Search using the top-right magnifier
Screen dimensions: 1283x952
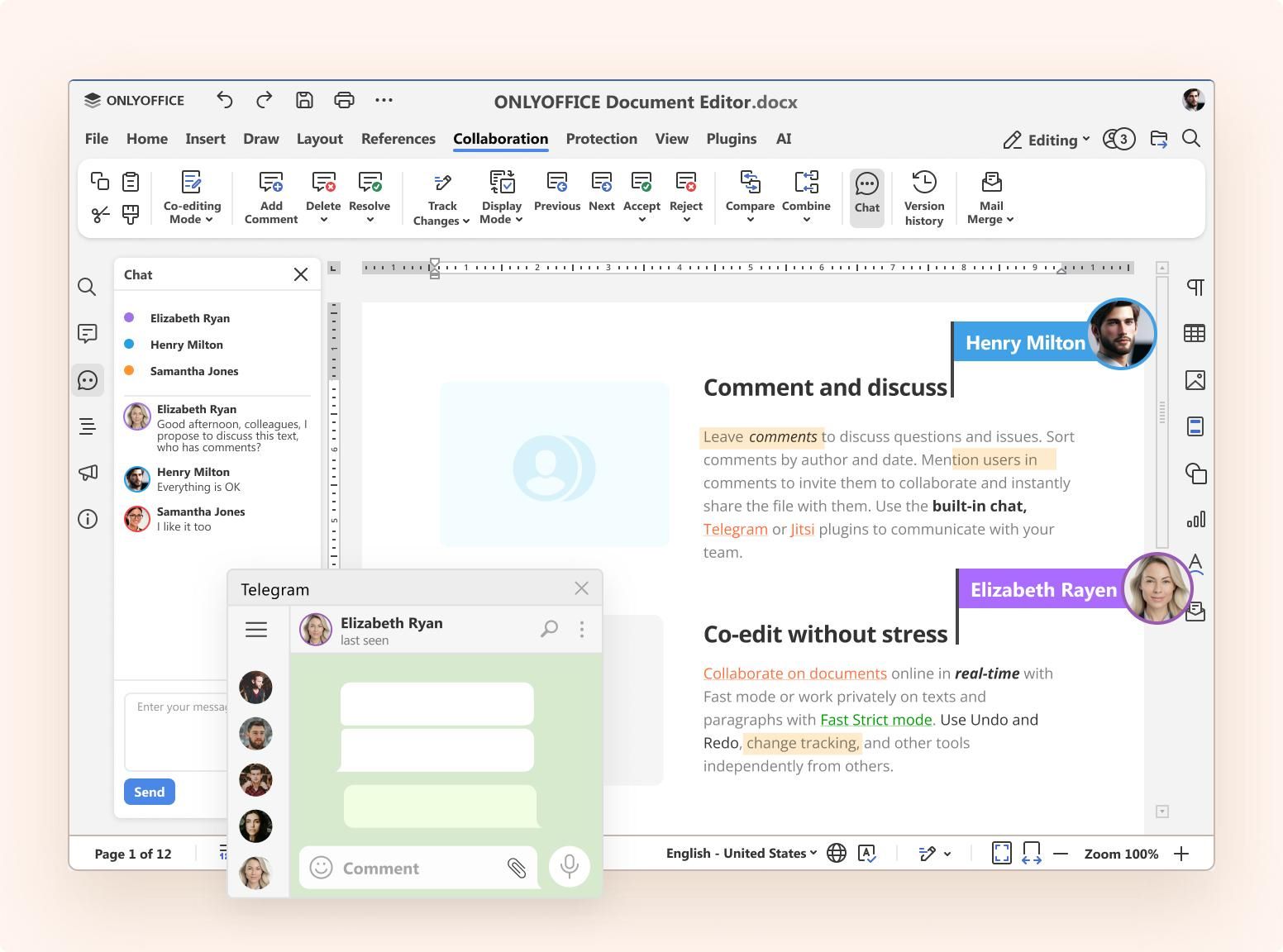pos(1191,139)
